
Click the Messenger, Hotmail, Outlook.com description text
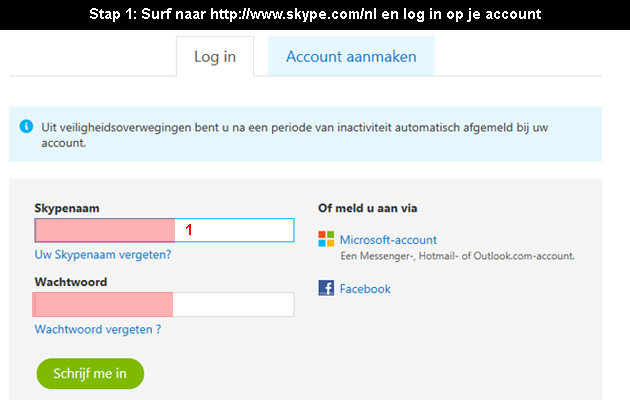458,256
